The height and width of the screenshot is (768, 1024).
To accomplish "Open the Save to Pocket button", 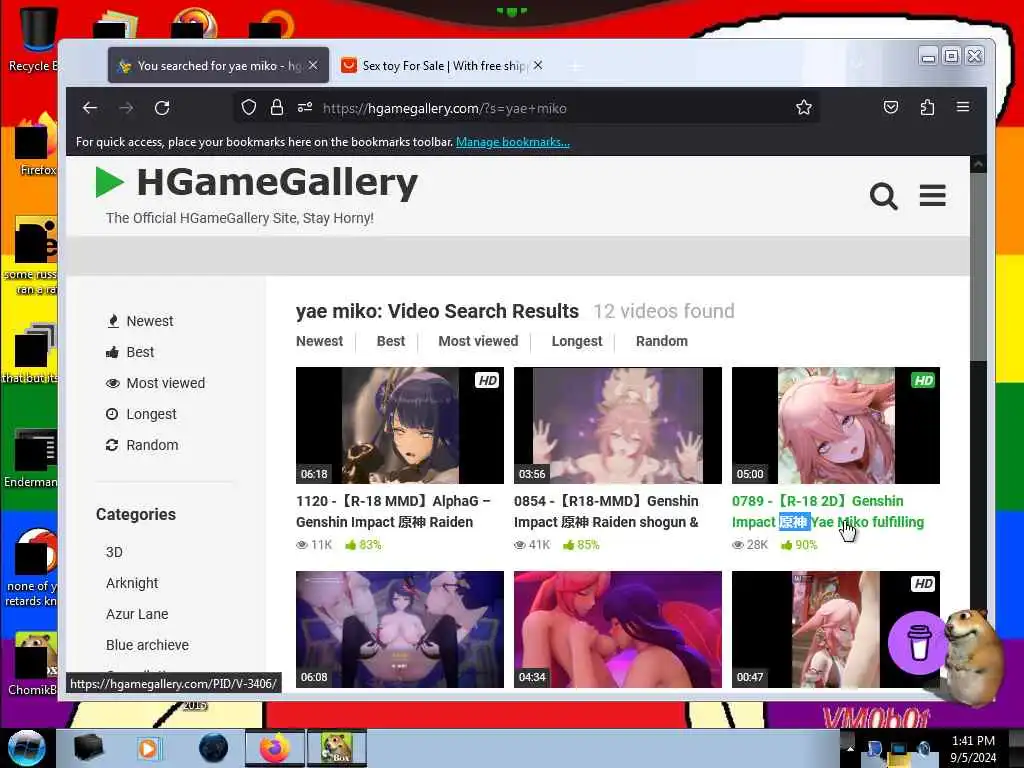I will click(x=891, y=108).
